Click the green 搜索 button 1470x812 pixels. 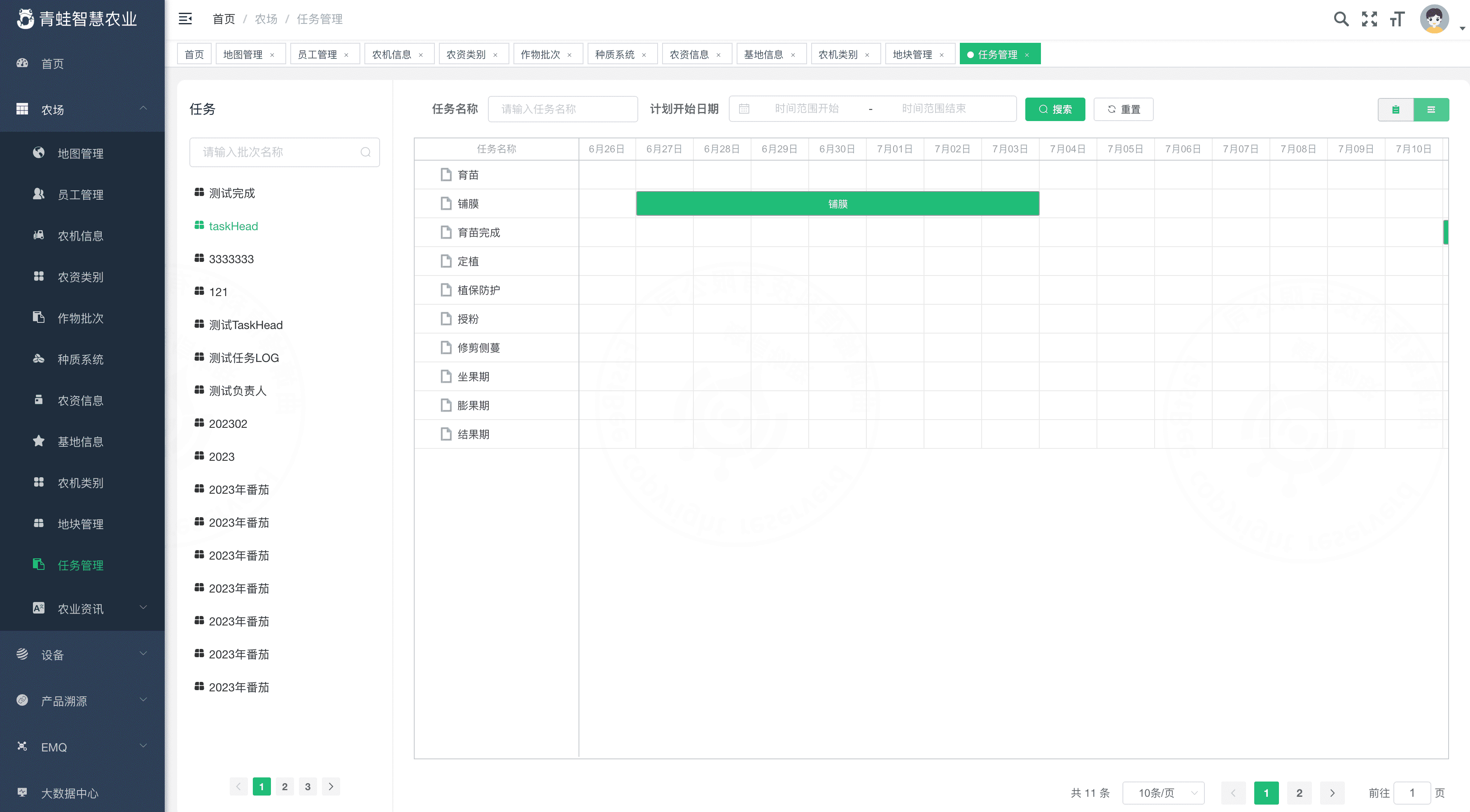point(1055,110)
